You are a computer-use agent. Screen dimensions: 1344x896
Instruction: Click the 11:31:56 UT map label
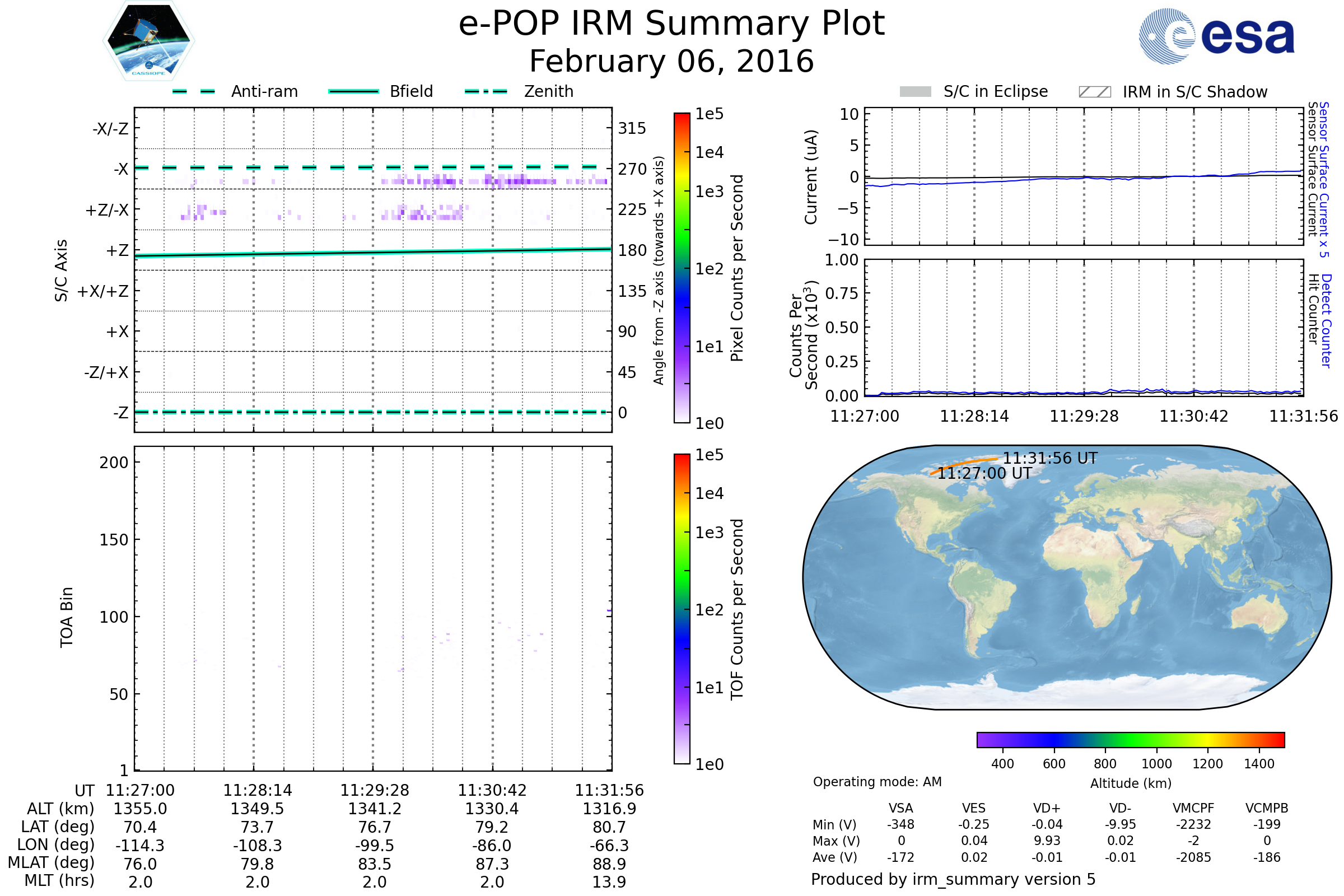click(x=1051, y=458)
